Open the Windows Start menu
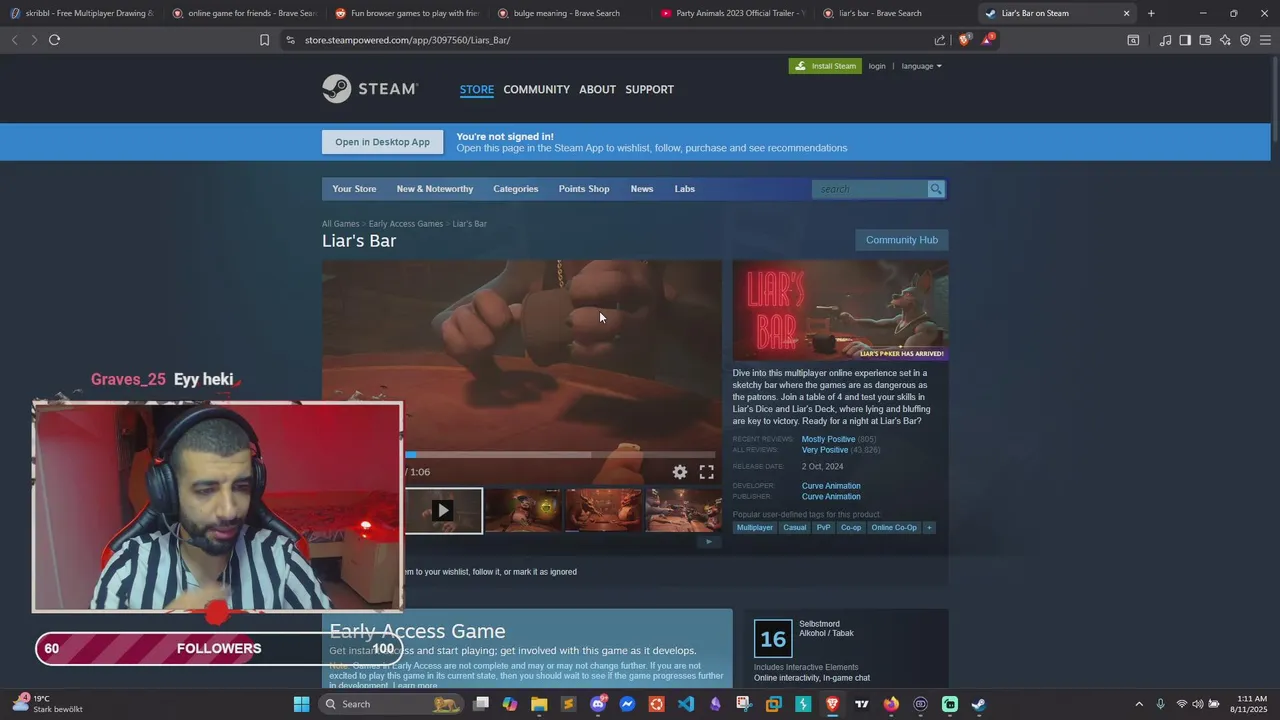The width and height of the screenshot is (1280, 720). click(x=301, y=704)
